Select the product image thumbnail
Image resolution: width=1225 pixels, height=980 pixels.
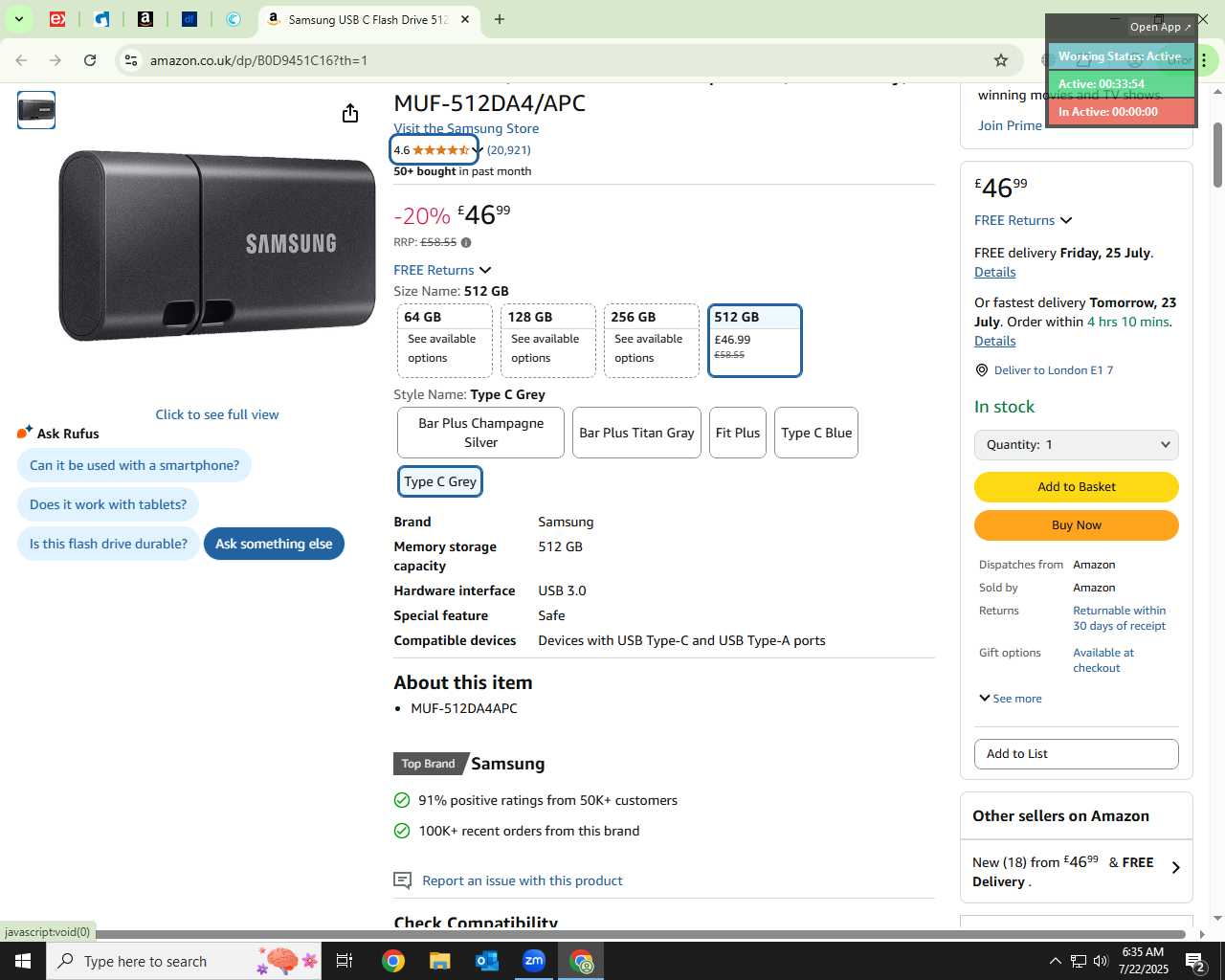point(36,110)
